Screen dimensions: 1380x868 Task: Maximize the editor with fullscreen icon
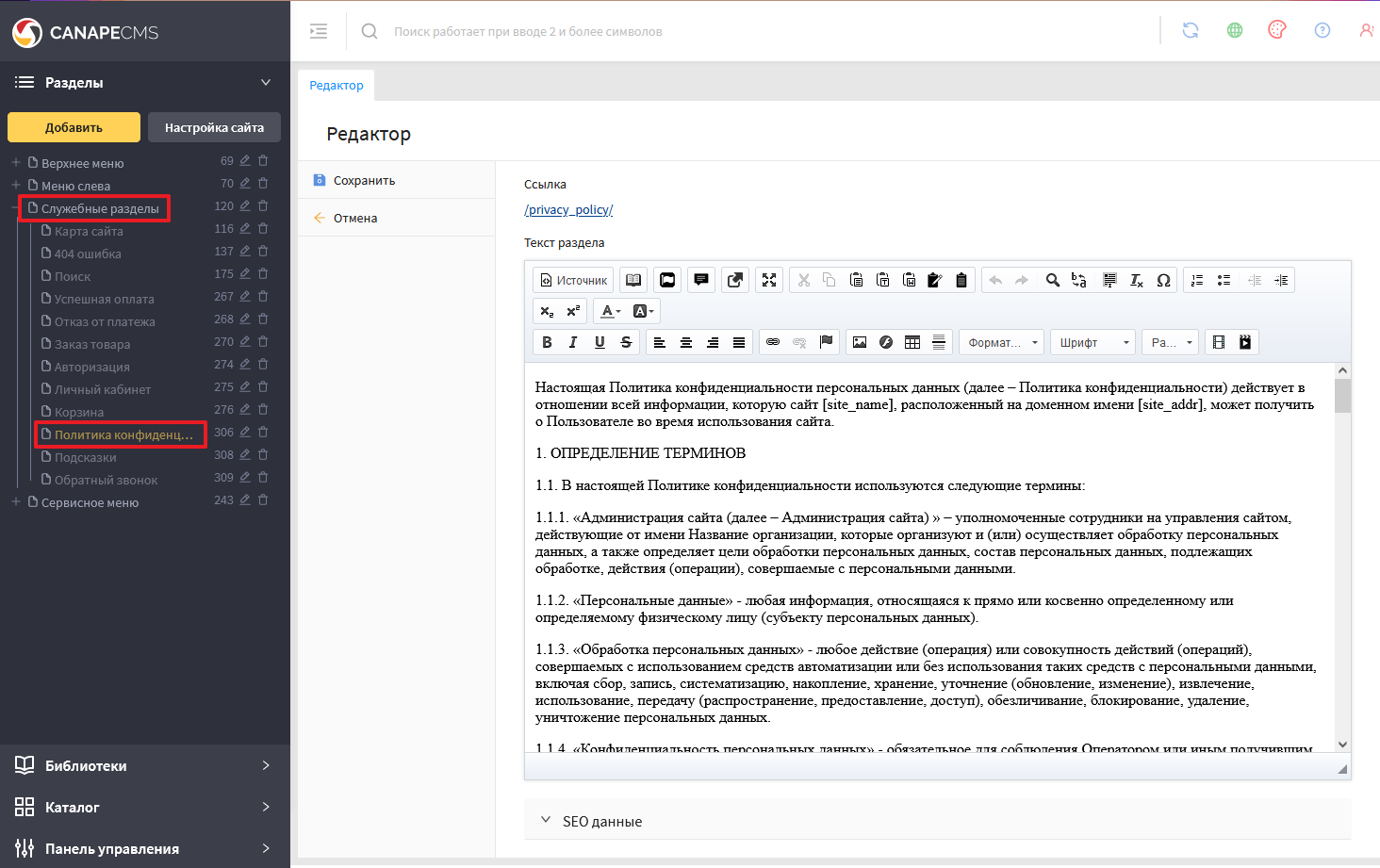point(769,280)
